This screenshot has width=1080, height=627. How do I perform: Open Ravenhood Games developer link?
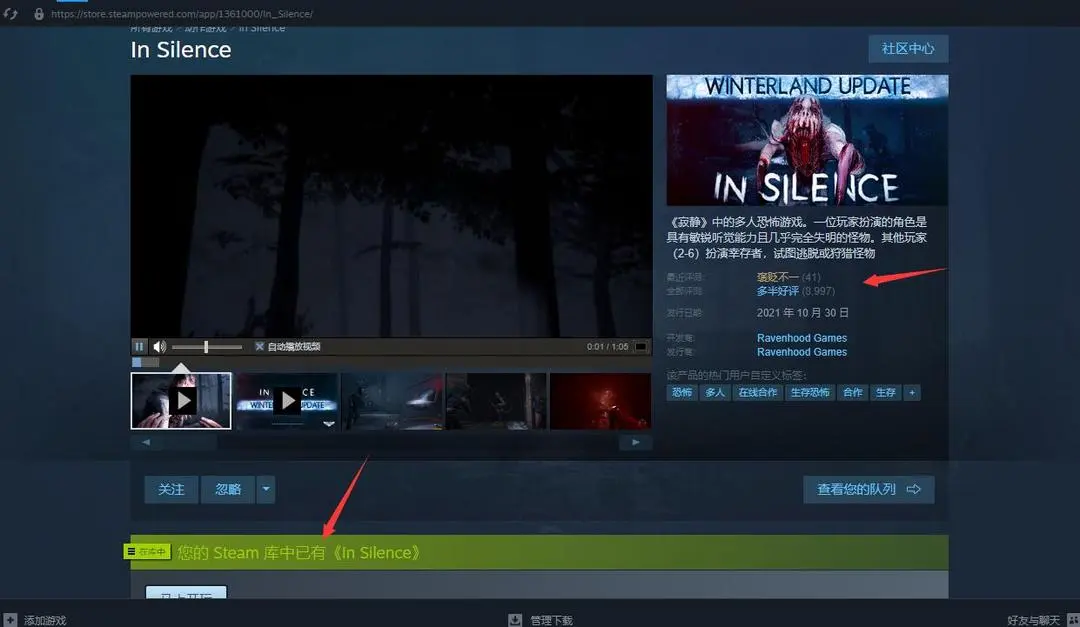801,338
